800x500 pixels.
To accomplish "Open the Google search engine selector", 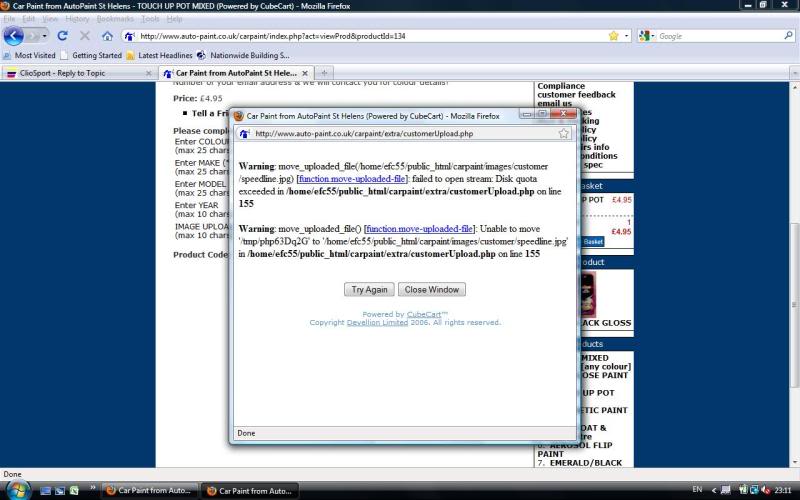I will point(645,36).
